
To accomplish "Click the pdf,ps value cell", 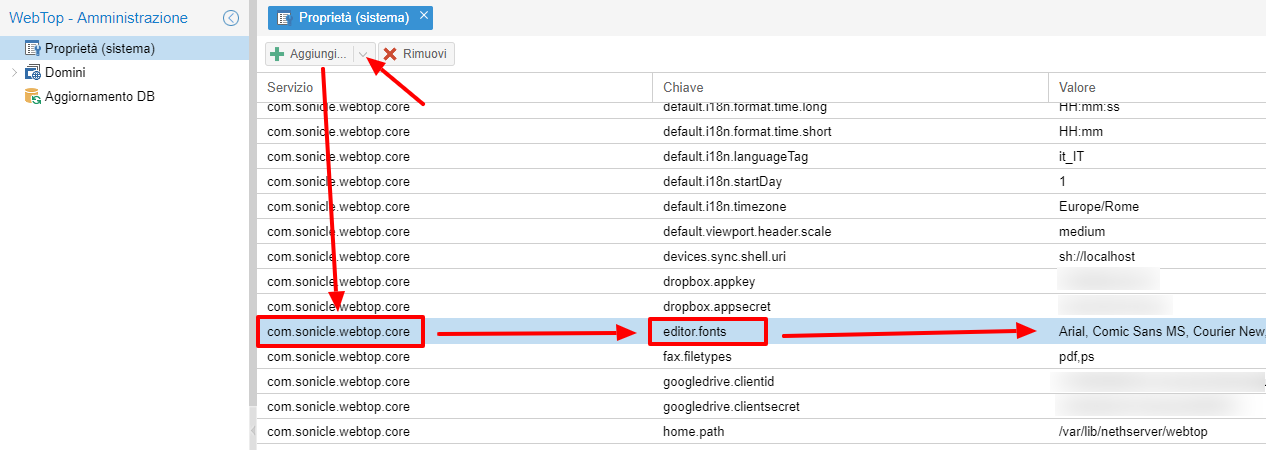I will [1157, 356].
